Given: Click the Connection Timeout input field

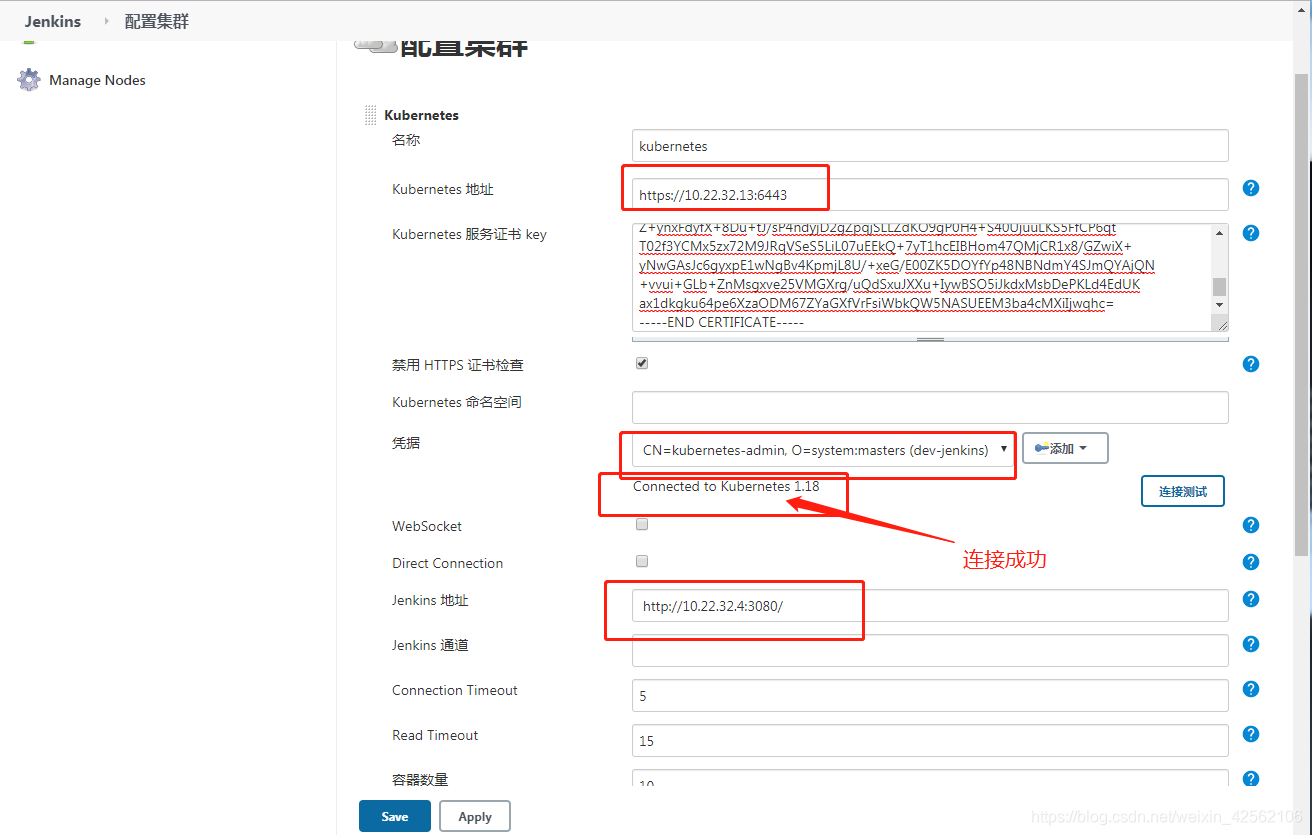Looking at the screenshot, I should (x=930, y=695).
